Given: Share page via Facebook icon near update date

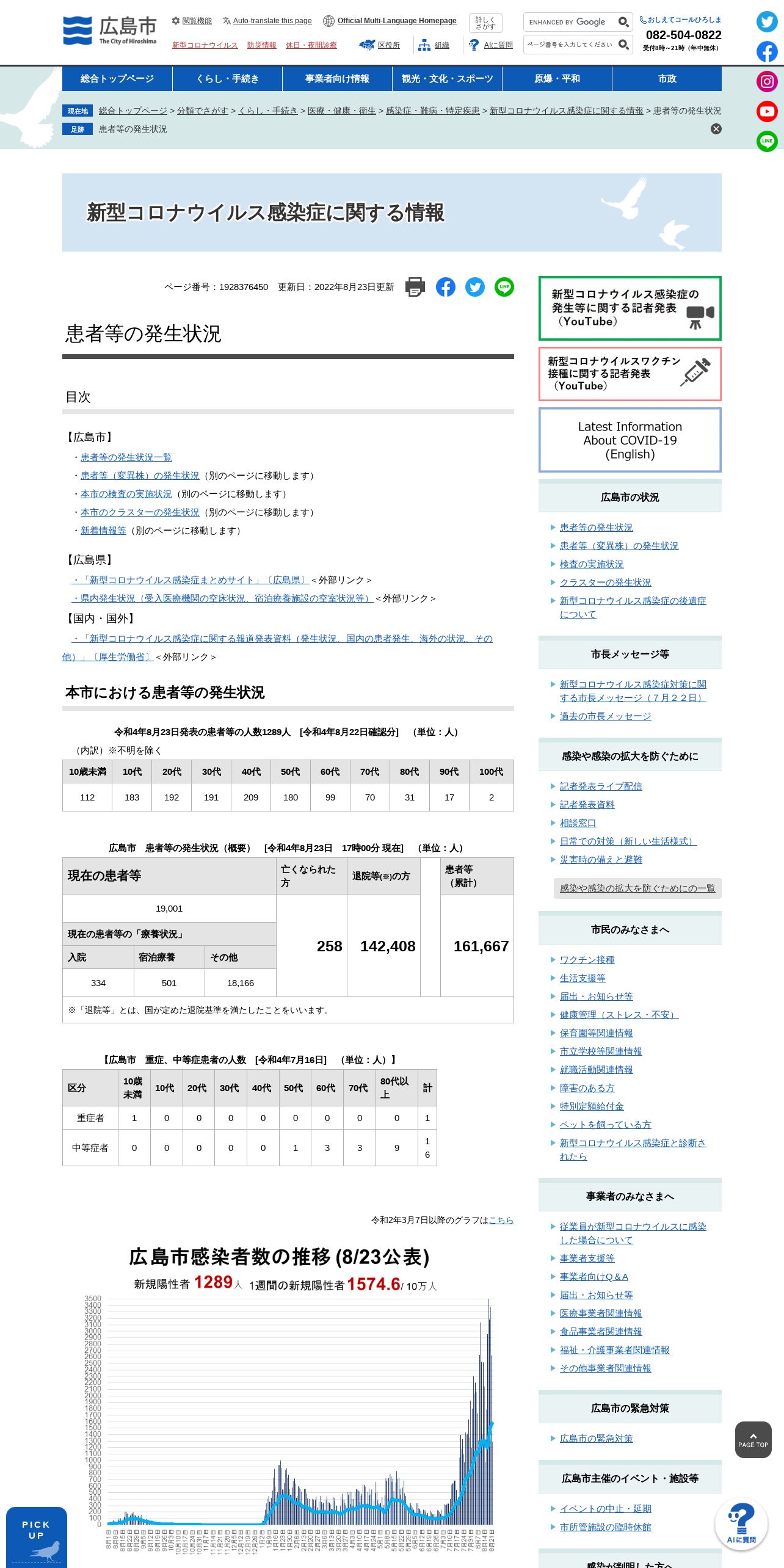Looking at the screenshot, I should click(x=446, y=287).
